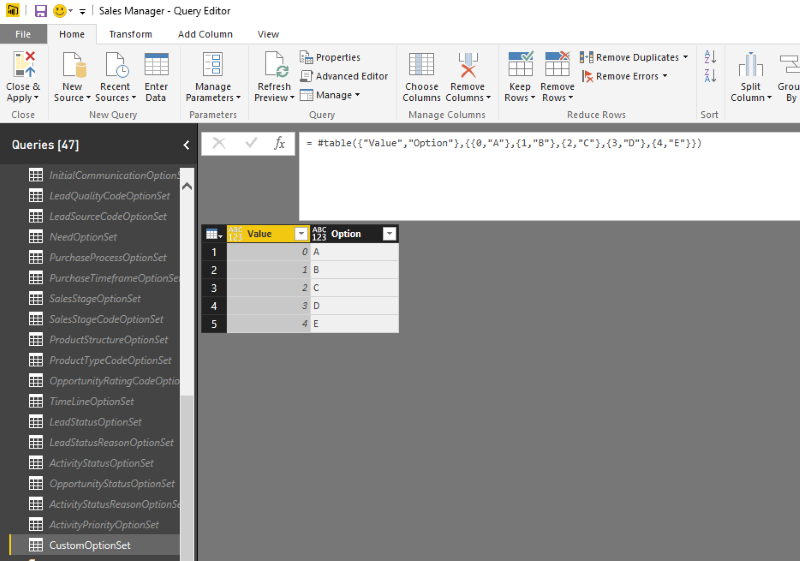This screenshot has height=561, width=800.
Task: Click the Choose Columns icon
Action: 421,64
